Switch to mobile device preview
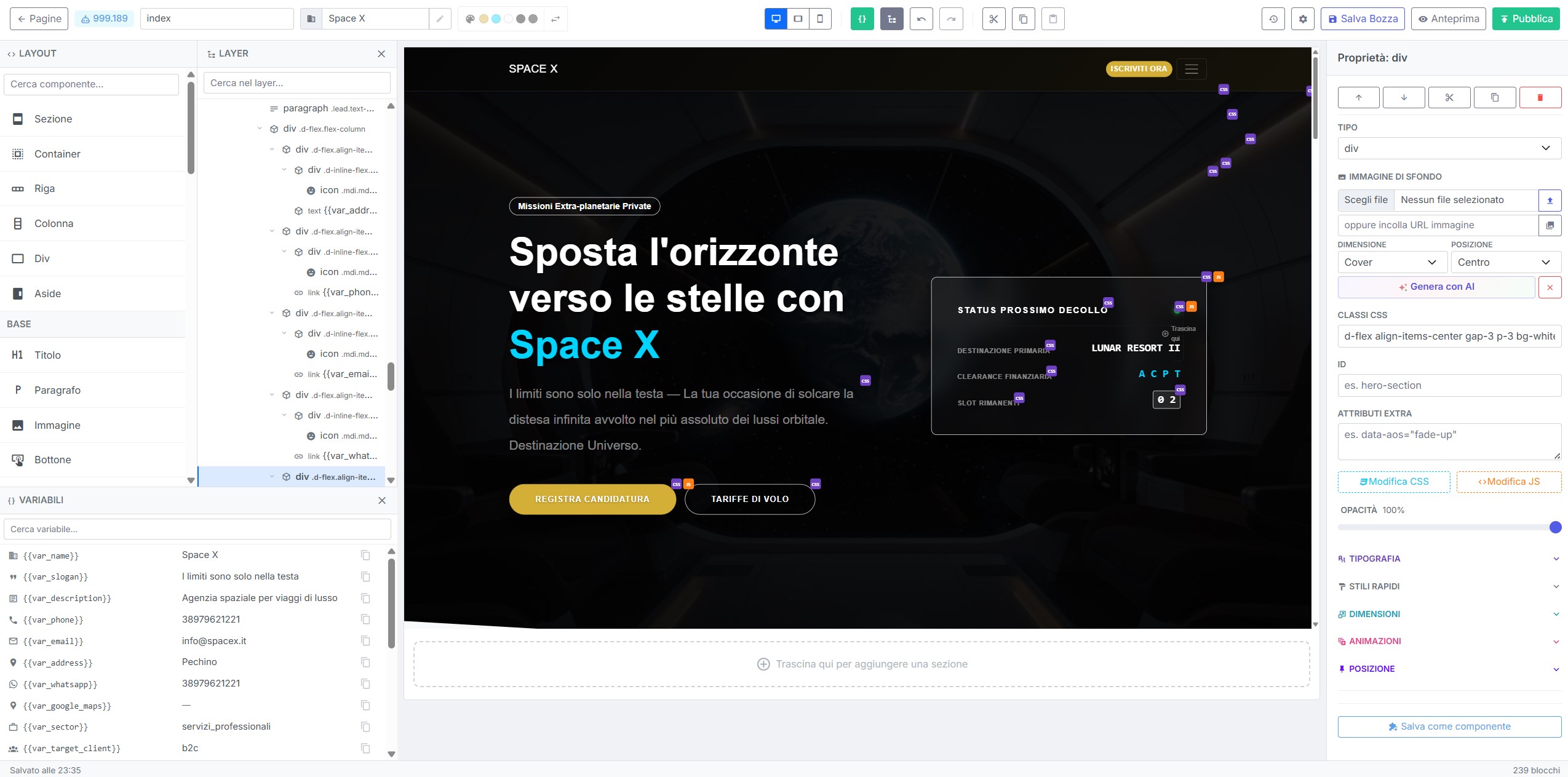Image resolution: width=1568 pixels, height=777 pixels. coord(820,19)
